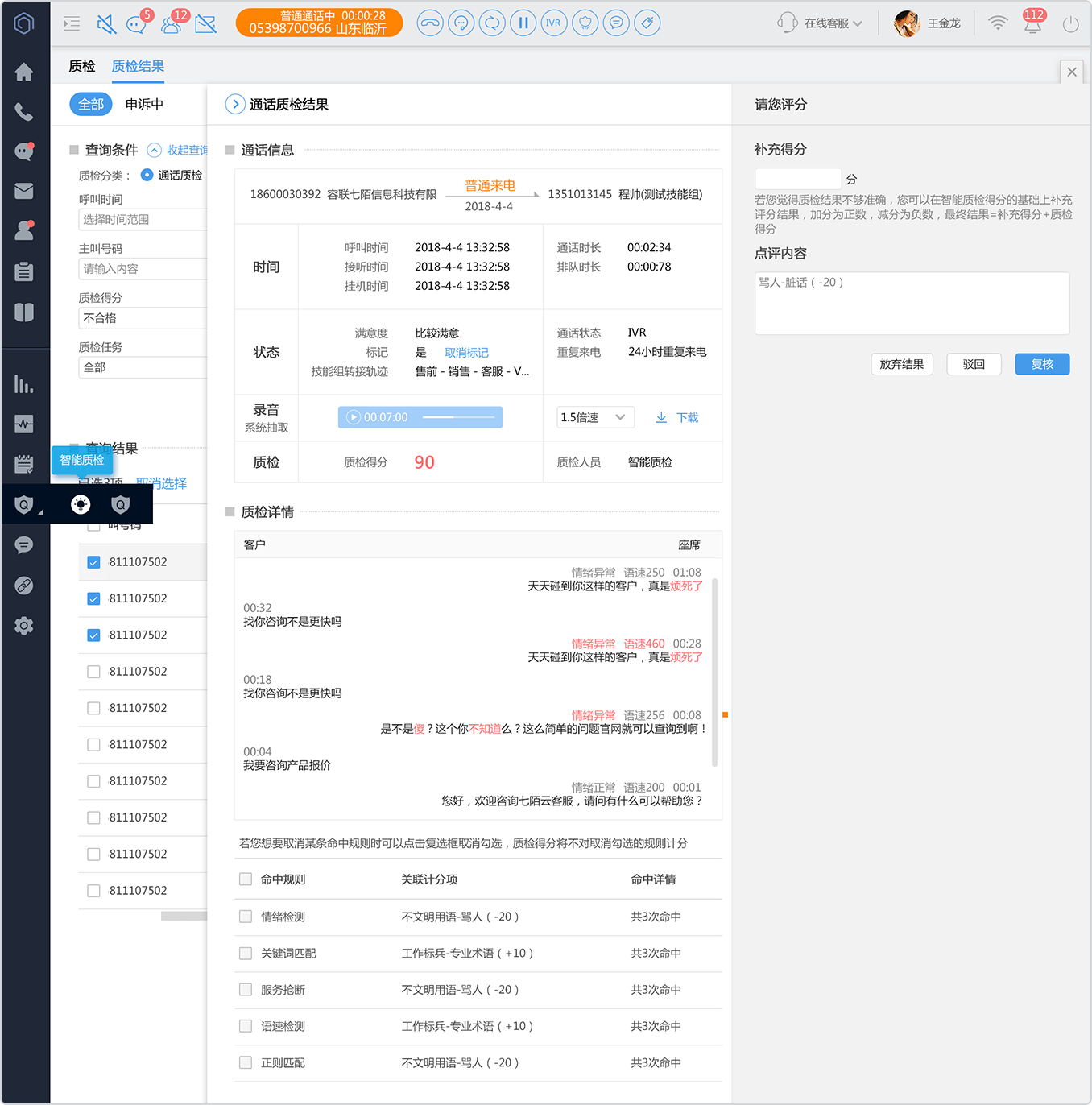Check the 关键词匹配 rule checkbox

(x=246, y=953)
